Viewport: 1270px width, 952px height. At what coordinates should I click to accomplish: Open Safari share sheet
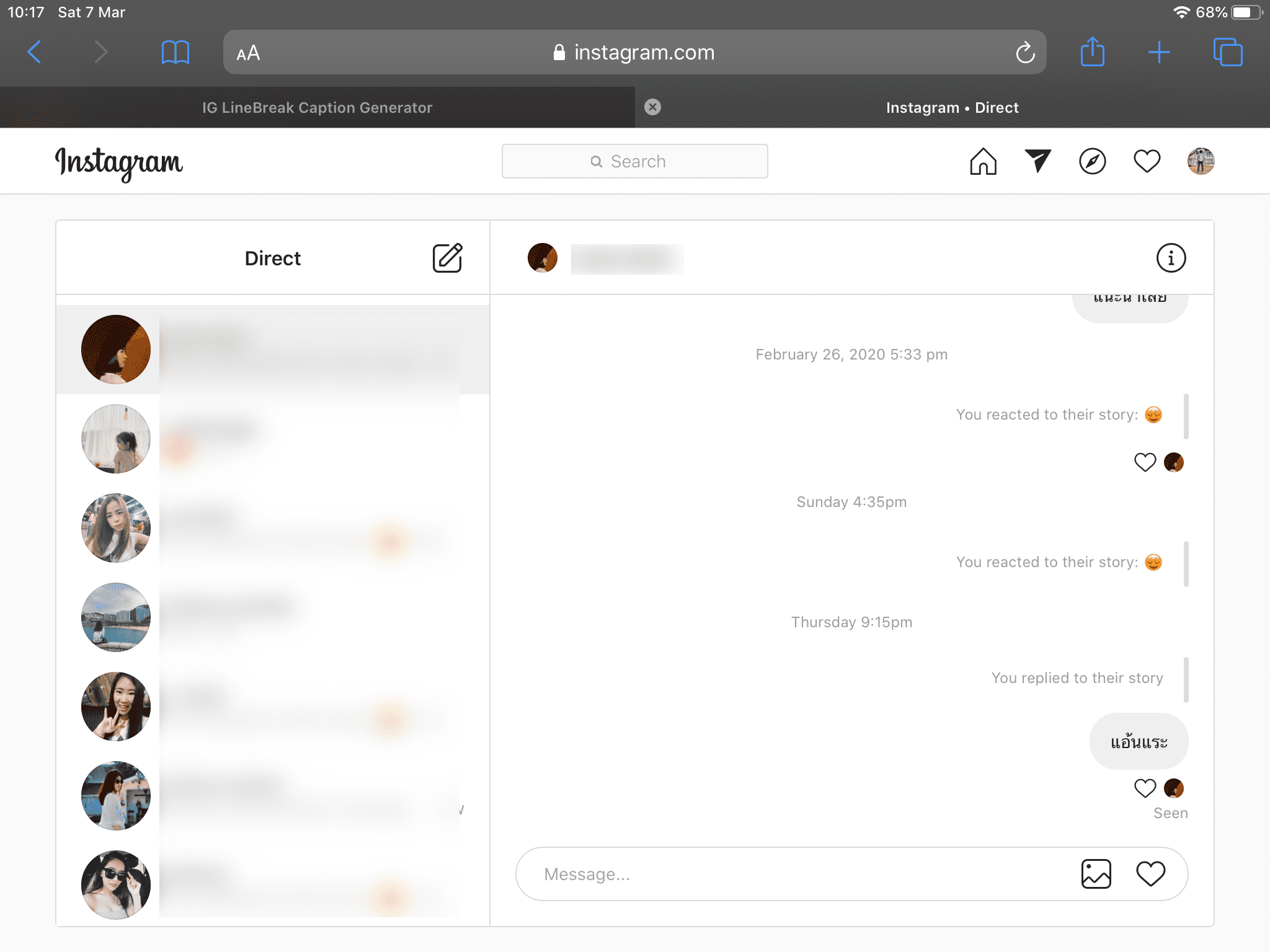coord(1092,52)
